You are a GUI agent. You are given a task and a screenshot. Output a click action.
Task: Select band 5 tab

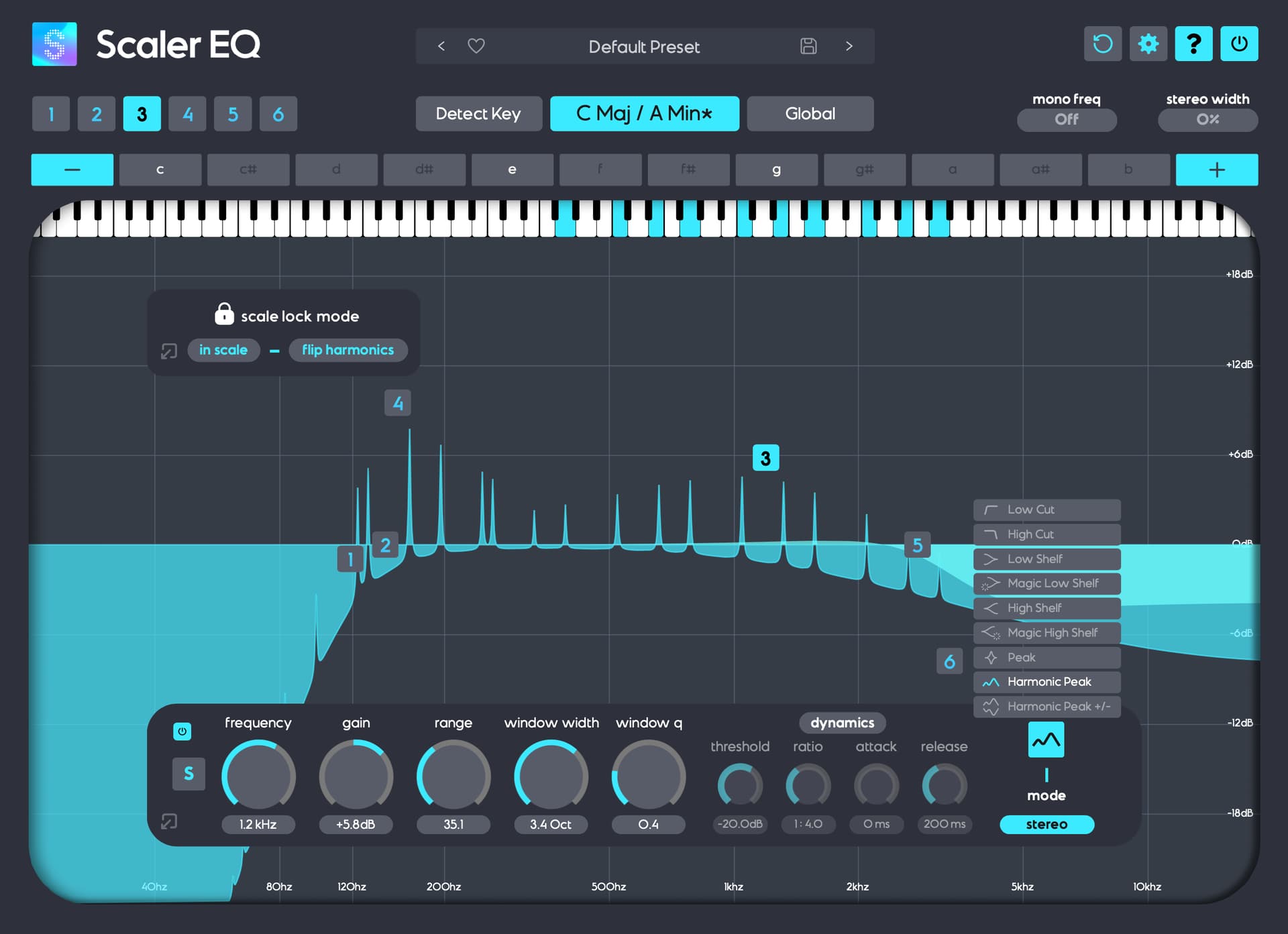233,114
